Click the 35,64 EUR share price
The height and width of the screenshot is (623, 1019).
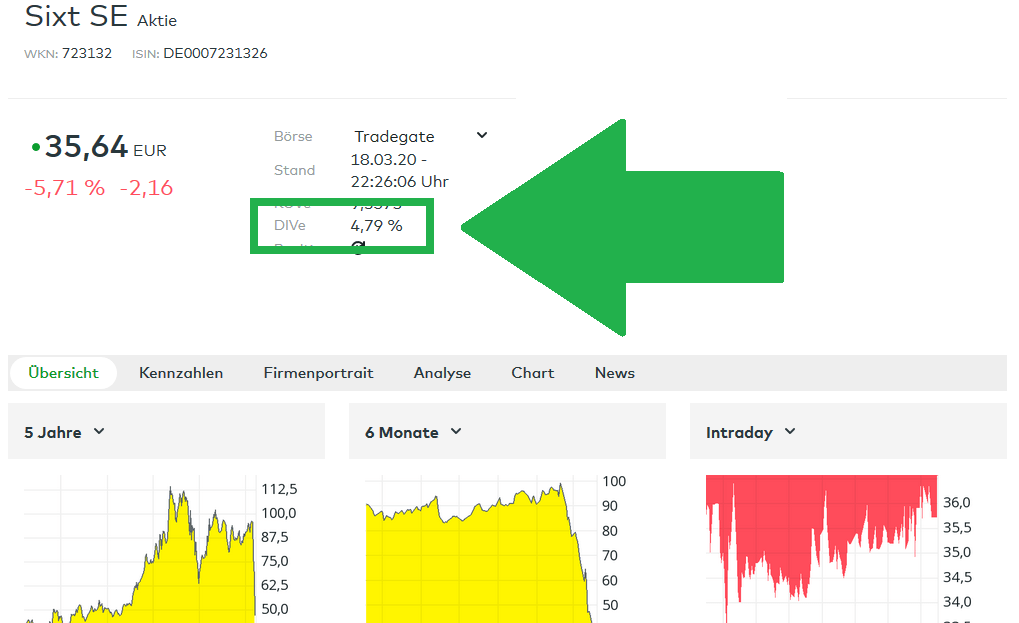[105, 147]
